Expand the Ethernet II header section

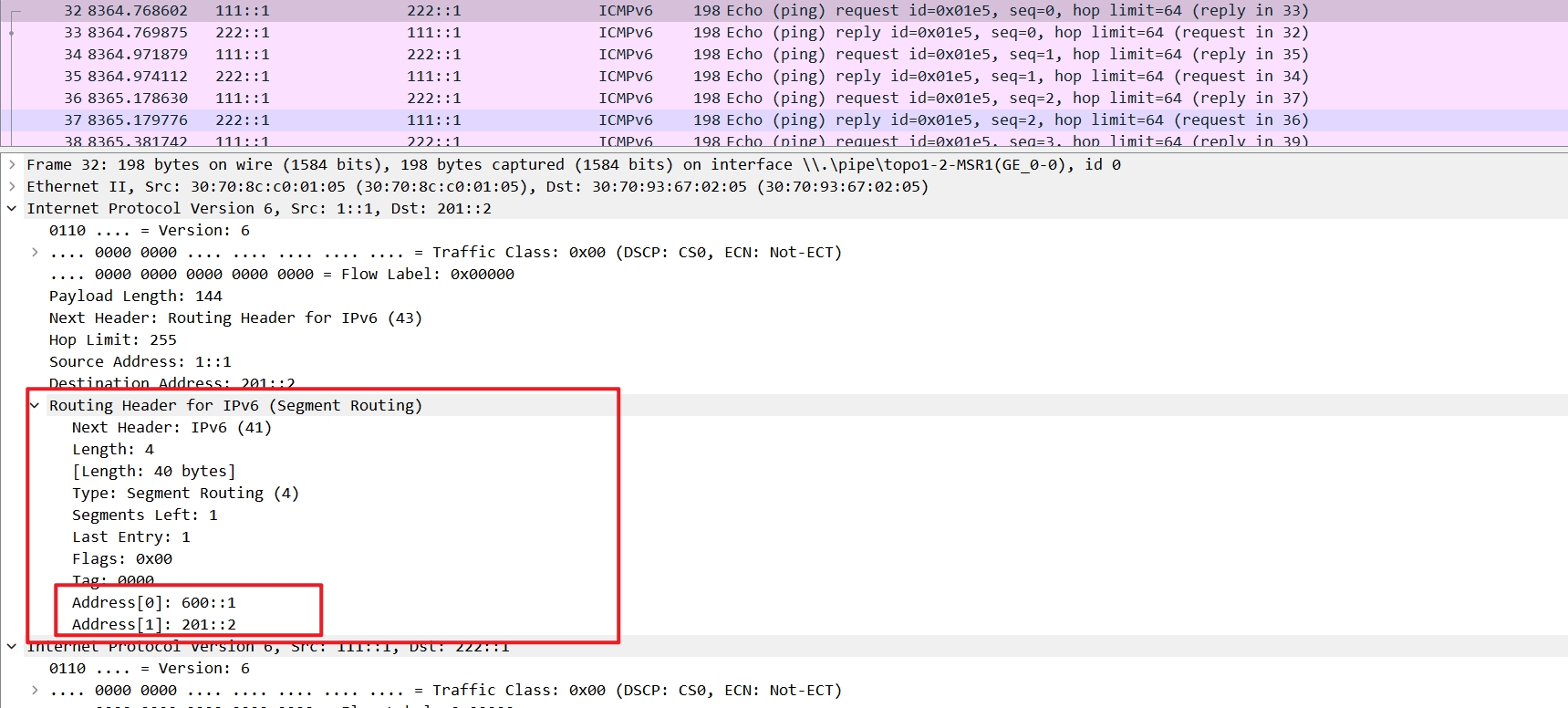[12, 186]
